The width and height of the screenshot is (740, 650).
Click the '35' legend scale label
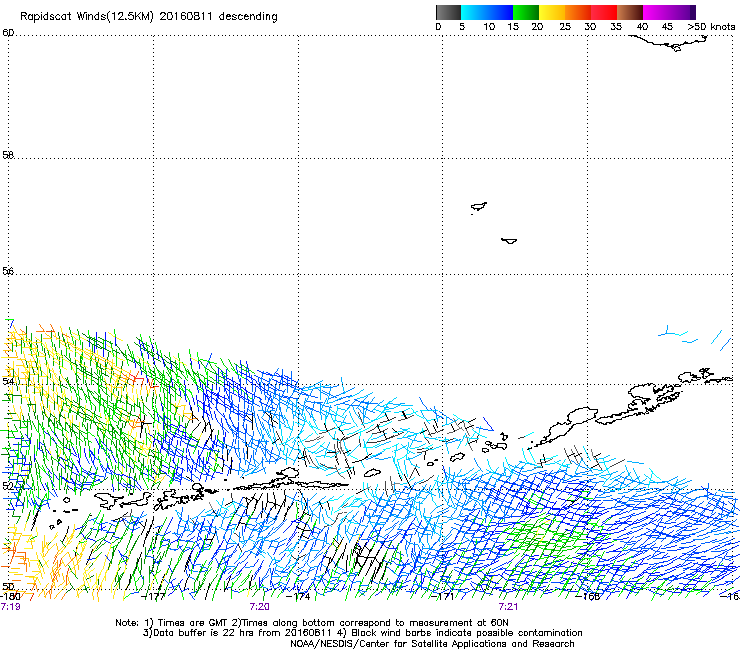(616, 27)
